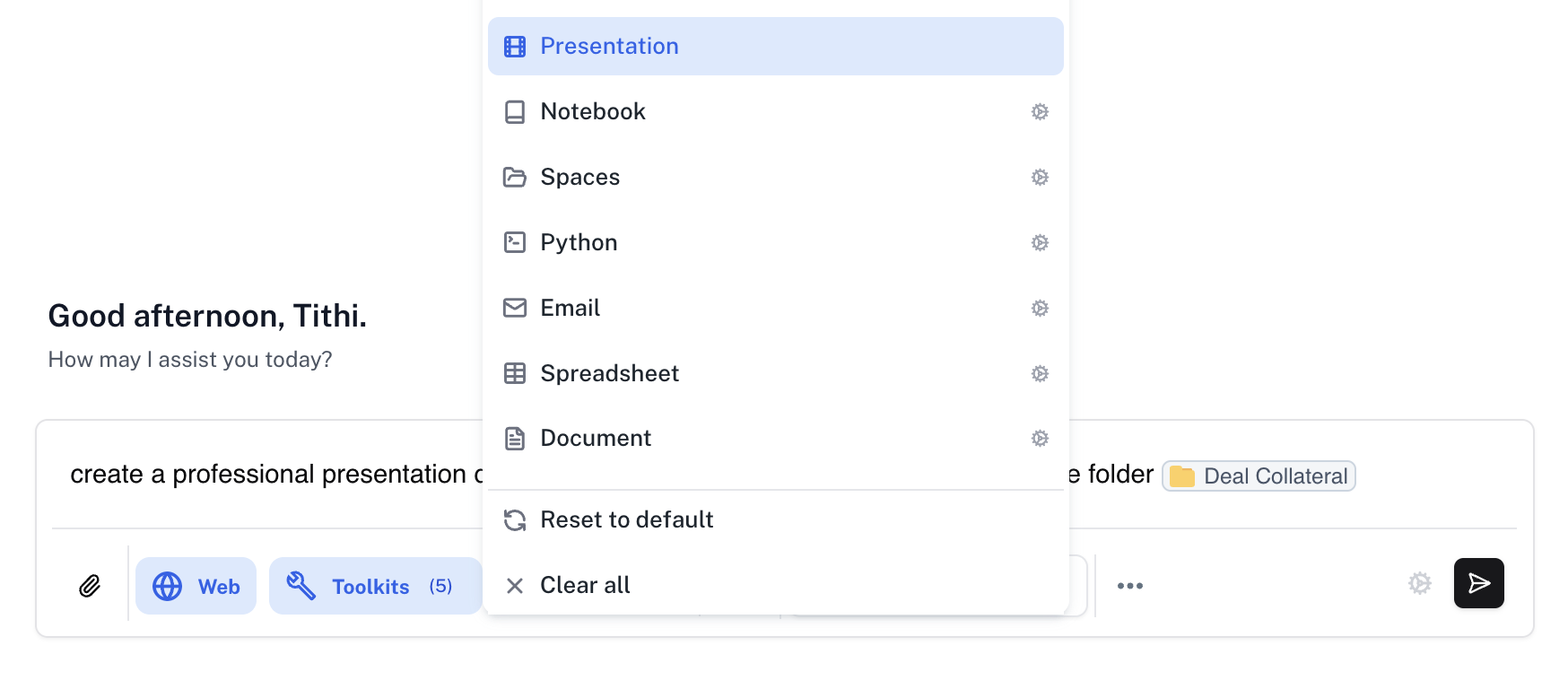1568x689 pixels.
Task: Open the three-dots more options menu
Action: pos(1129,586)
